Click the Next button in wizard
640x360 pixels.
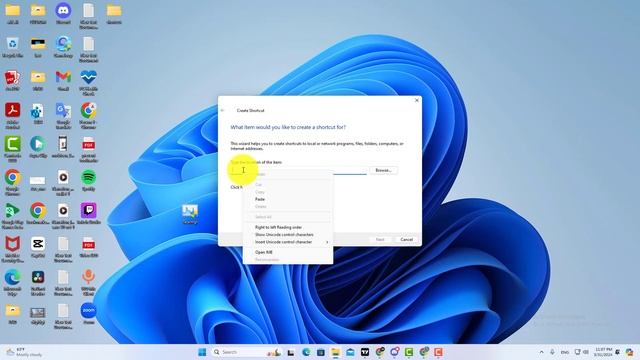point(380,240)
